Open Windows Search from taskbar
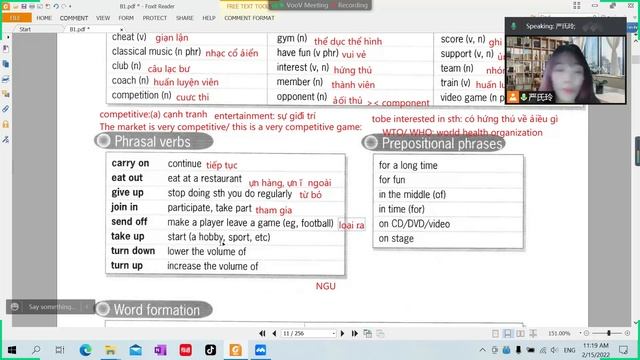 pos(36,350)
